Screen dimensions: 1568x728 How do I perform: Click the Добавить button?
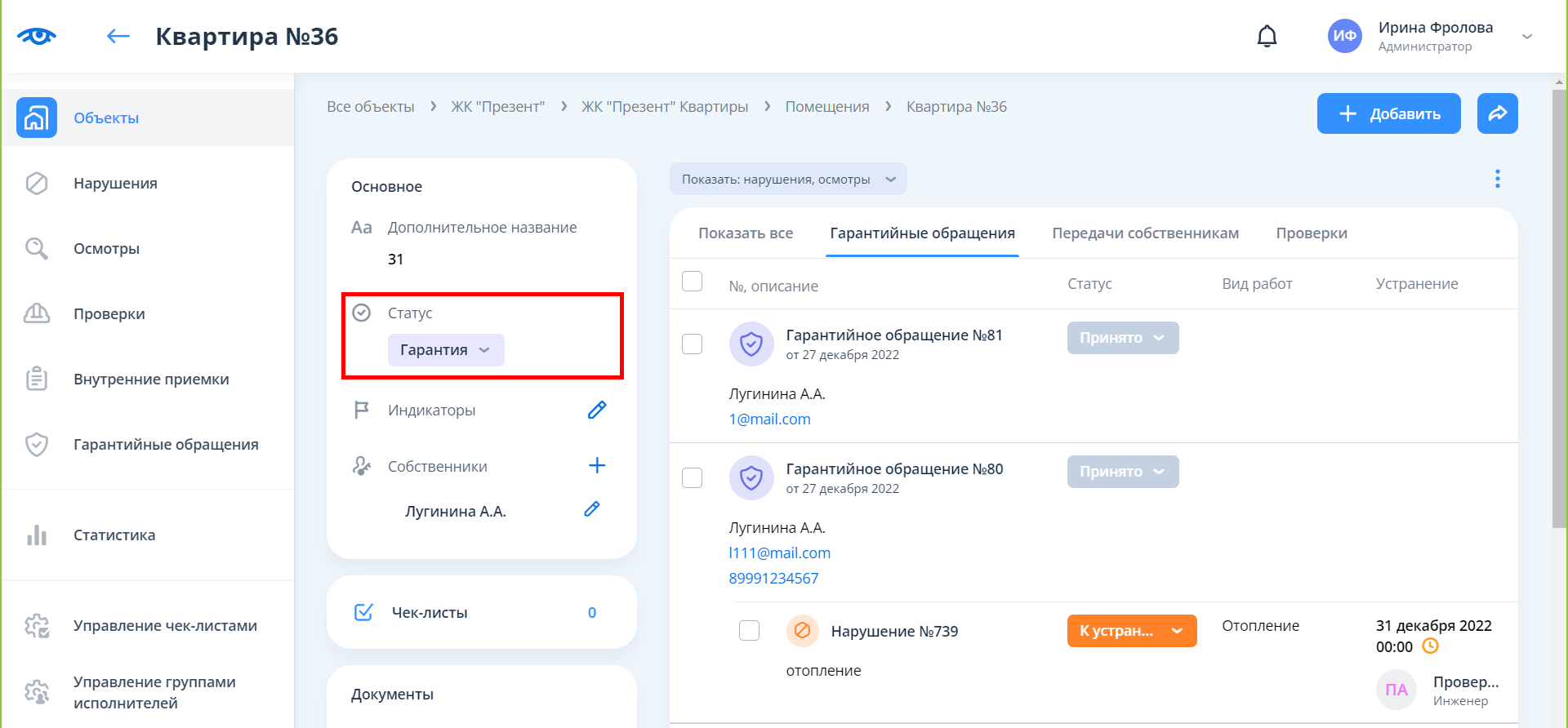click(1388, 113)
